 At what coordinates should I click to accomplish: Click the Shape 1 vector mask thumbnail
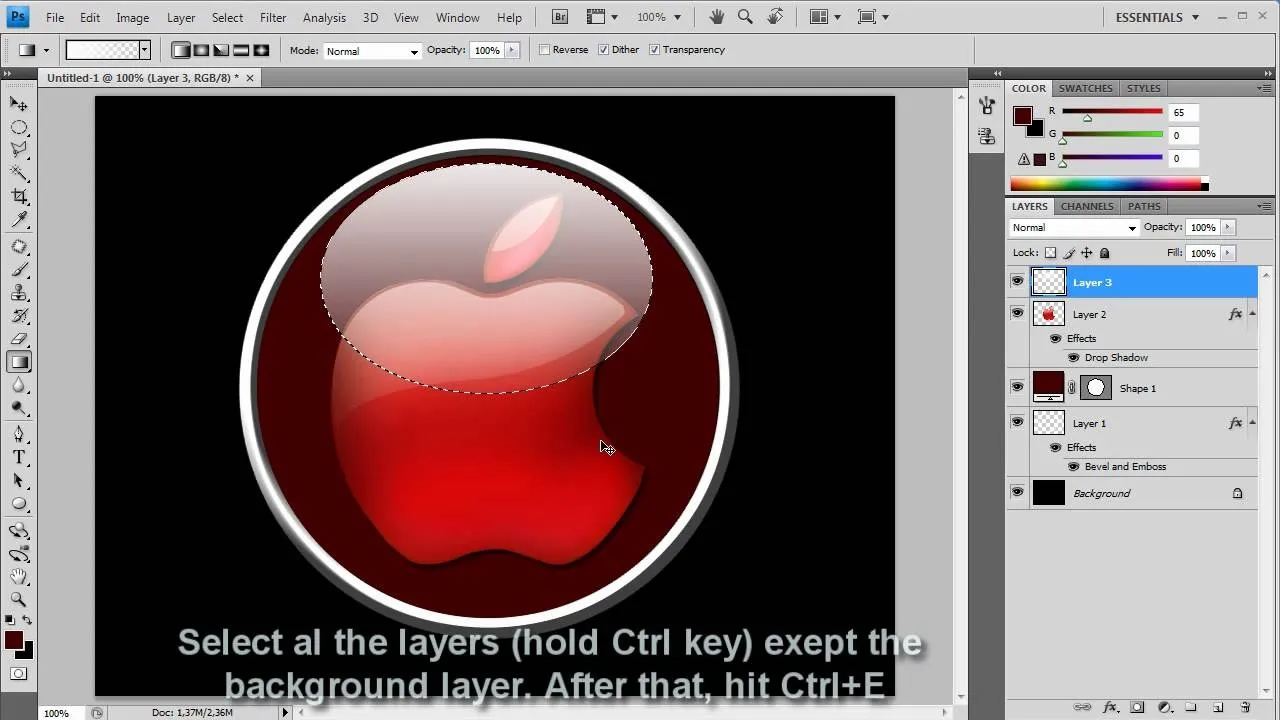pos(1096,388)
